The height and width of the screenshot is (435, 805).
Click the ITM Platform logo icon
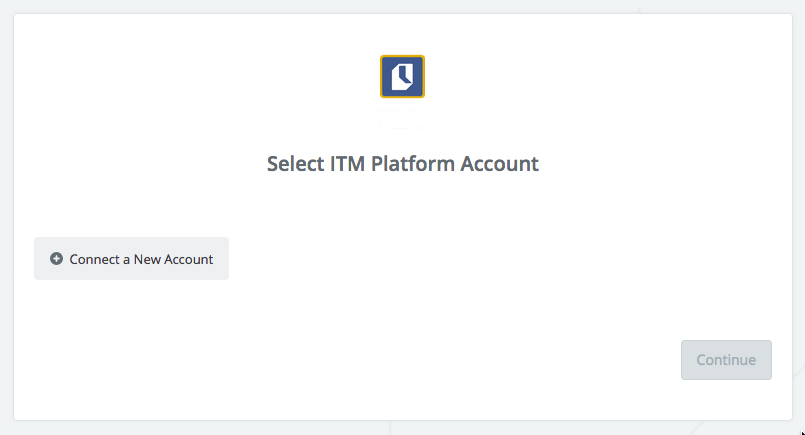(x=402, y=77)
